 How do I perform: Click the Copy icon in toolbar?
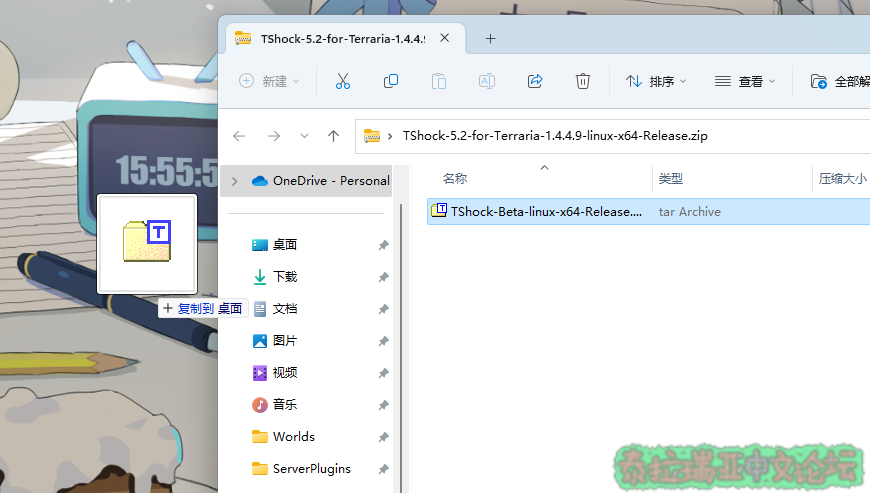(391, 82)
